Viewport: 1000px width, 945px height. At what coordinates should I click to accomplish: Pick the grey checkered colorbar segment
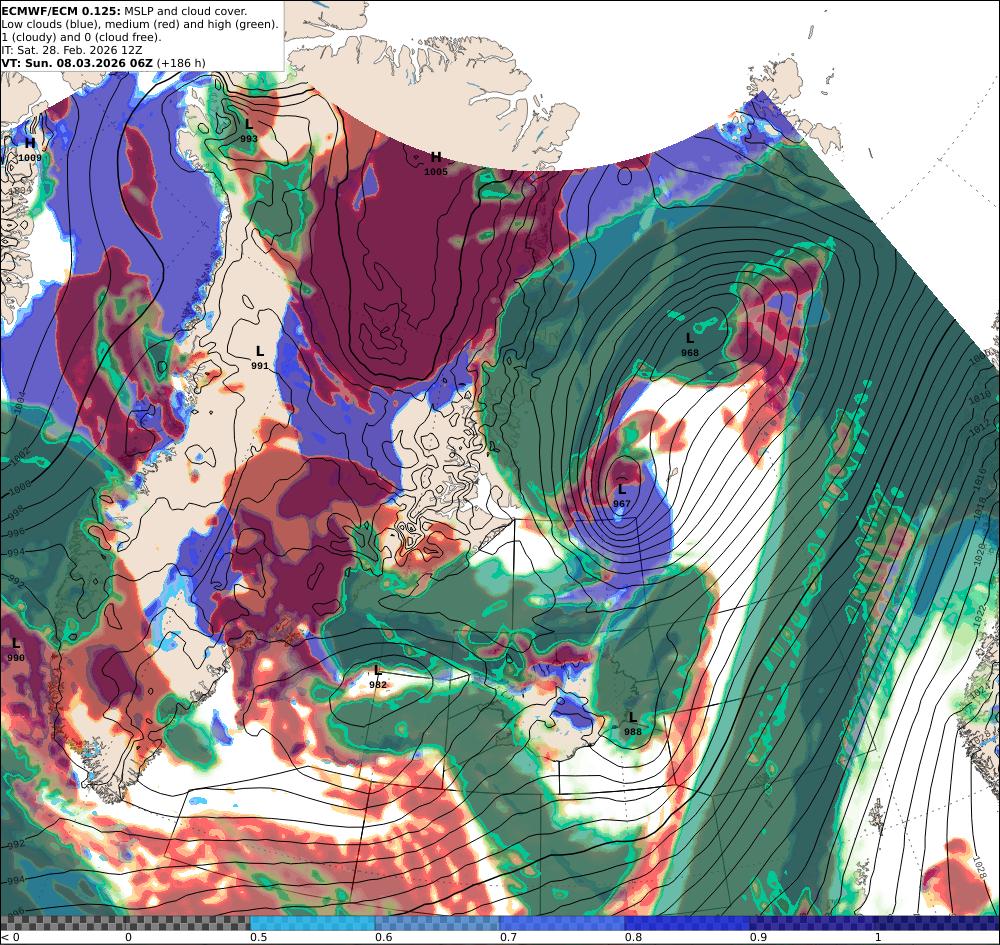tap(125, 923)
